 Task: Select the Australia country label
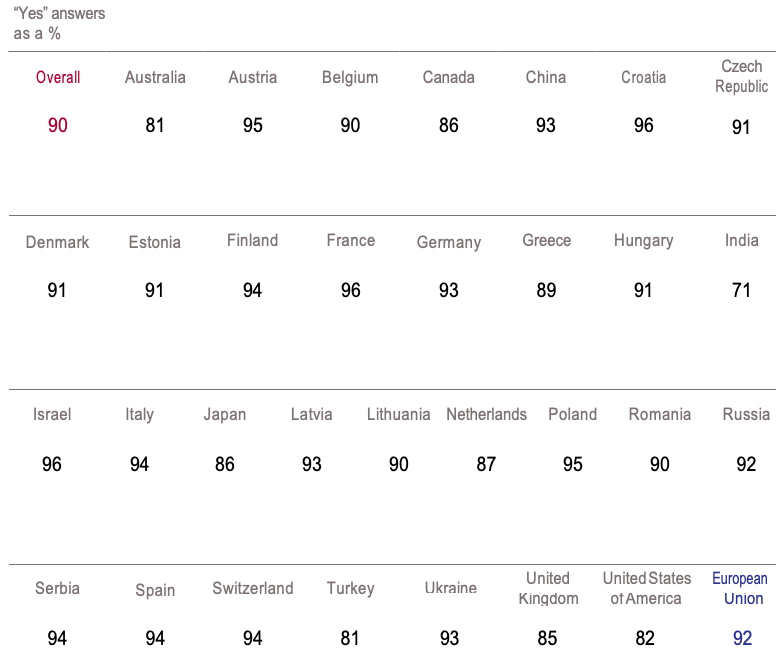tap(155, 77)
